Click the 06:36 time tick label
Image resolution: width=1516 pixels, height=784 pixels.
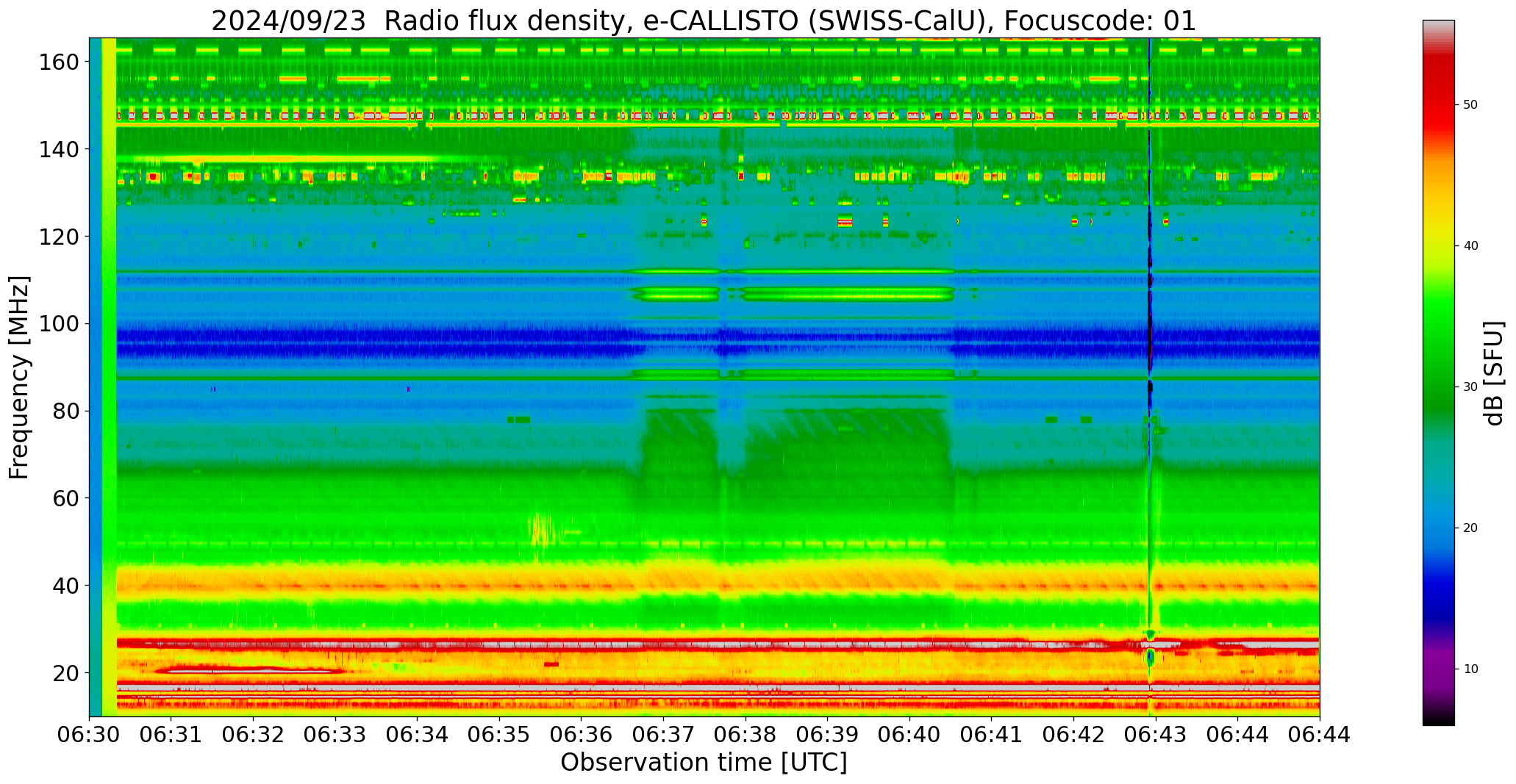[582, 734]
